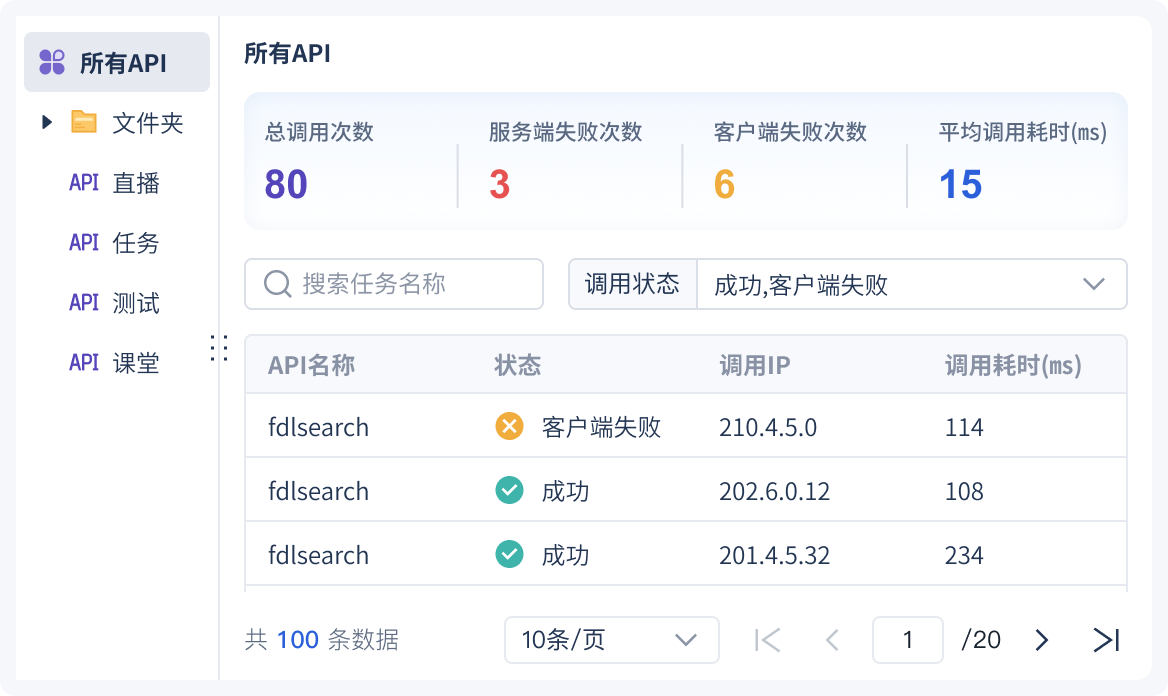Click the page number input box
The image size is (1168, 696).
(x=907, y=640)
